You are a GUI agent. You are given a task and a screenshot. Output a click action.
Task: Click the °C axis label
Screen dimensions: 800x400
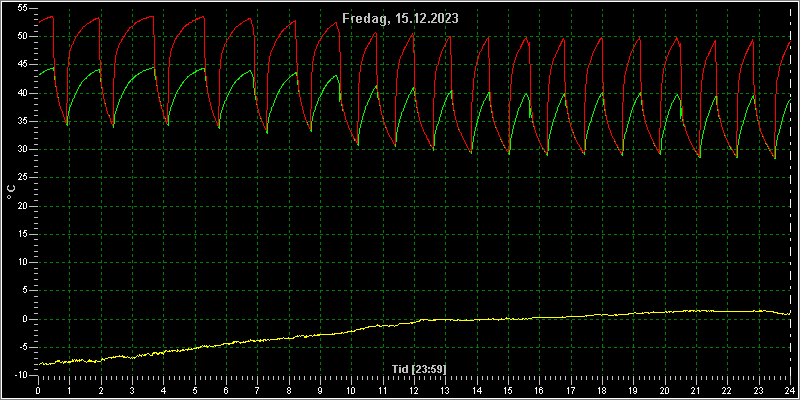[11, 192]
